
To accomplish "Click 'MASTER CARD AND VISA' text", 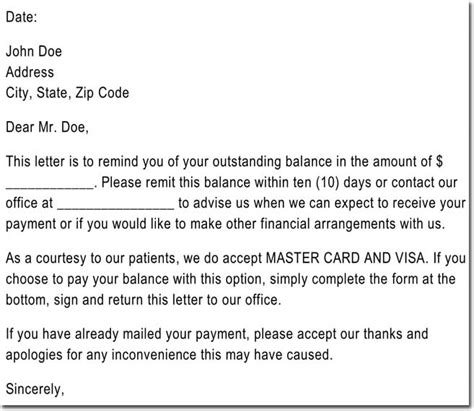I will [x=345, y=258].
